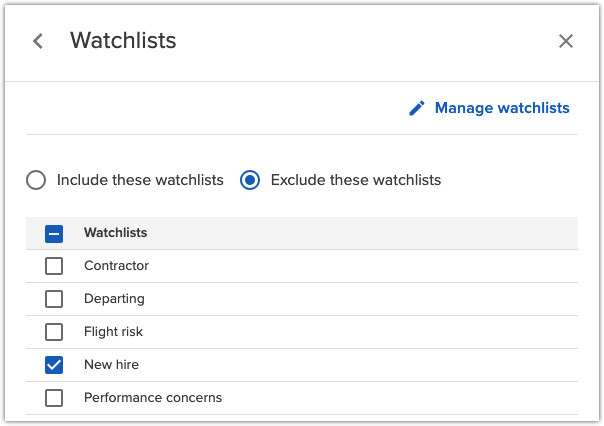This screenshot has width=604, height=426.
Task: Click the Performance concerns row label text
Action: [x=153, y=398]
